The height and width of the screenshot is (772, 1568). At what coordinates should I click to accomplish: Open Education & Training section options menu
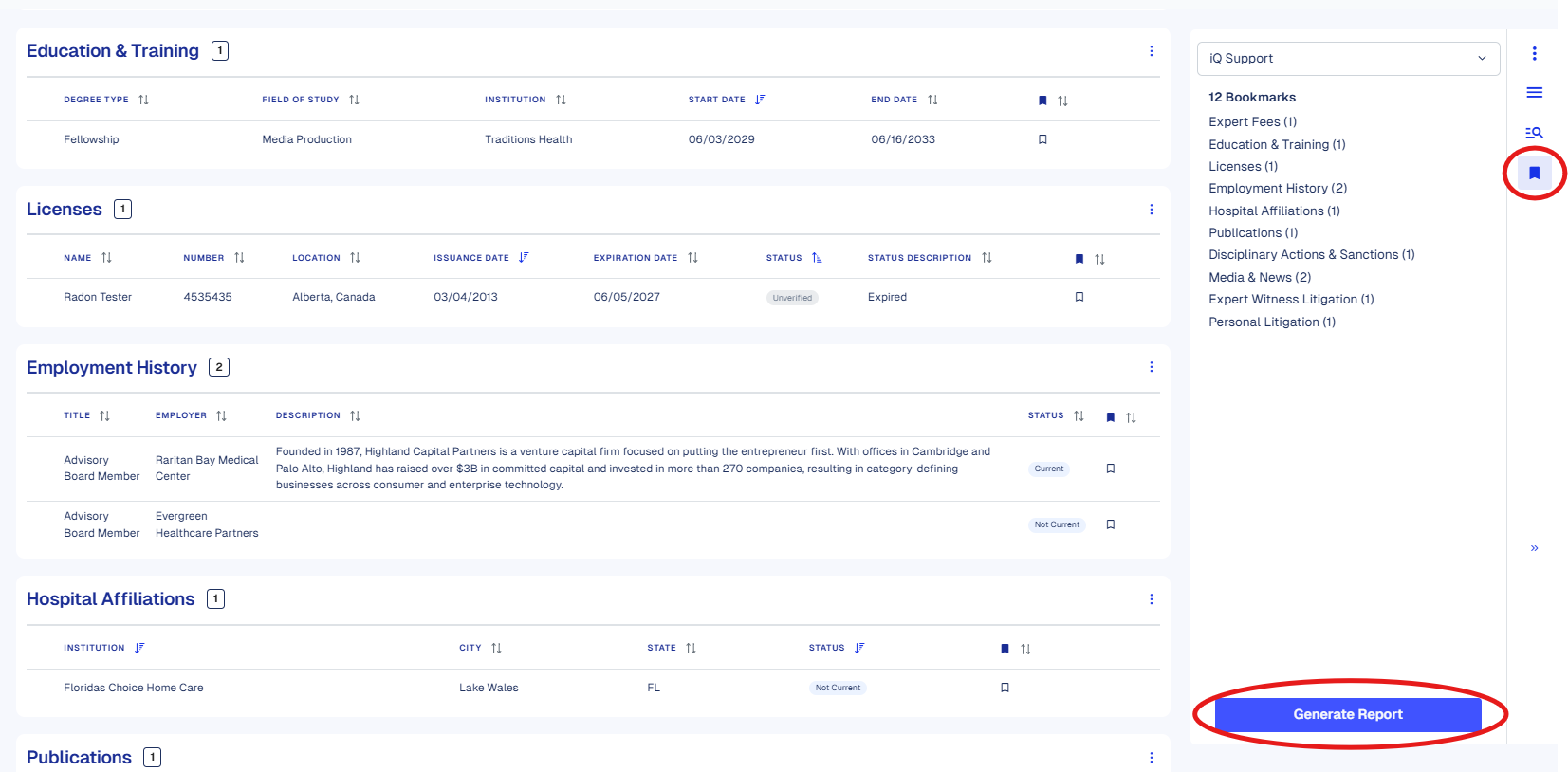(1151, 51)
